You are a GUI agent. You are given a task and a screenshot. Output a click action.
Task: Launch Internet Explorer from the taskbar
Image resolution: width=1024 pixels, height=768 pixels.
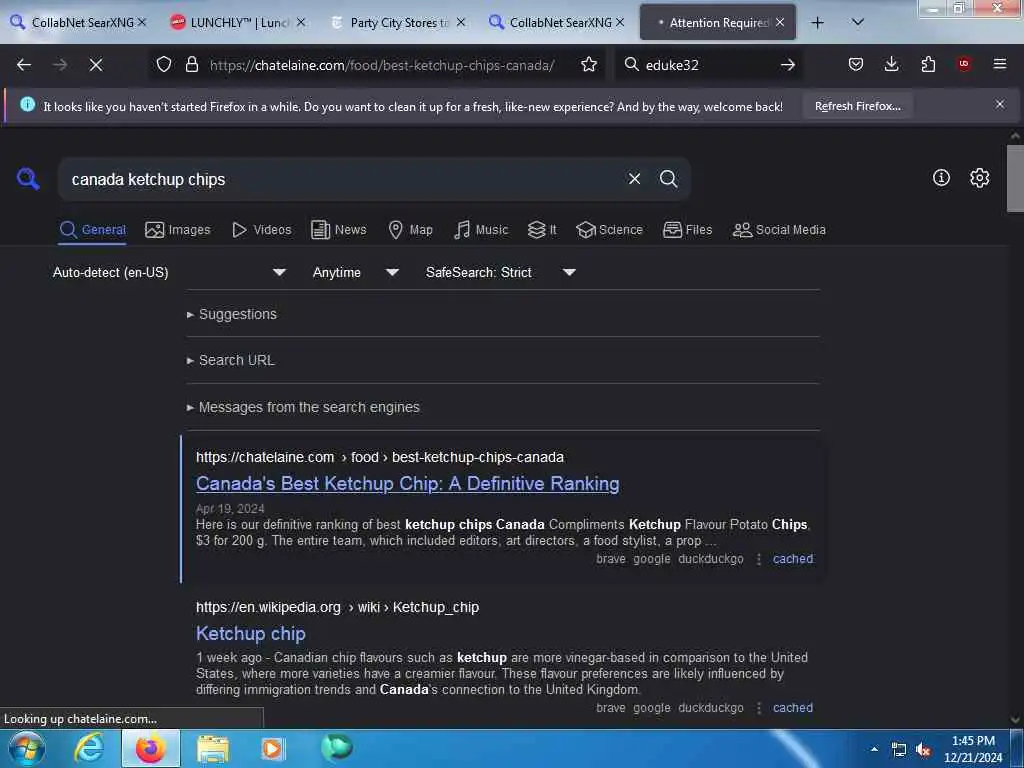(x=88, y=748)
